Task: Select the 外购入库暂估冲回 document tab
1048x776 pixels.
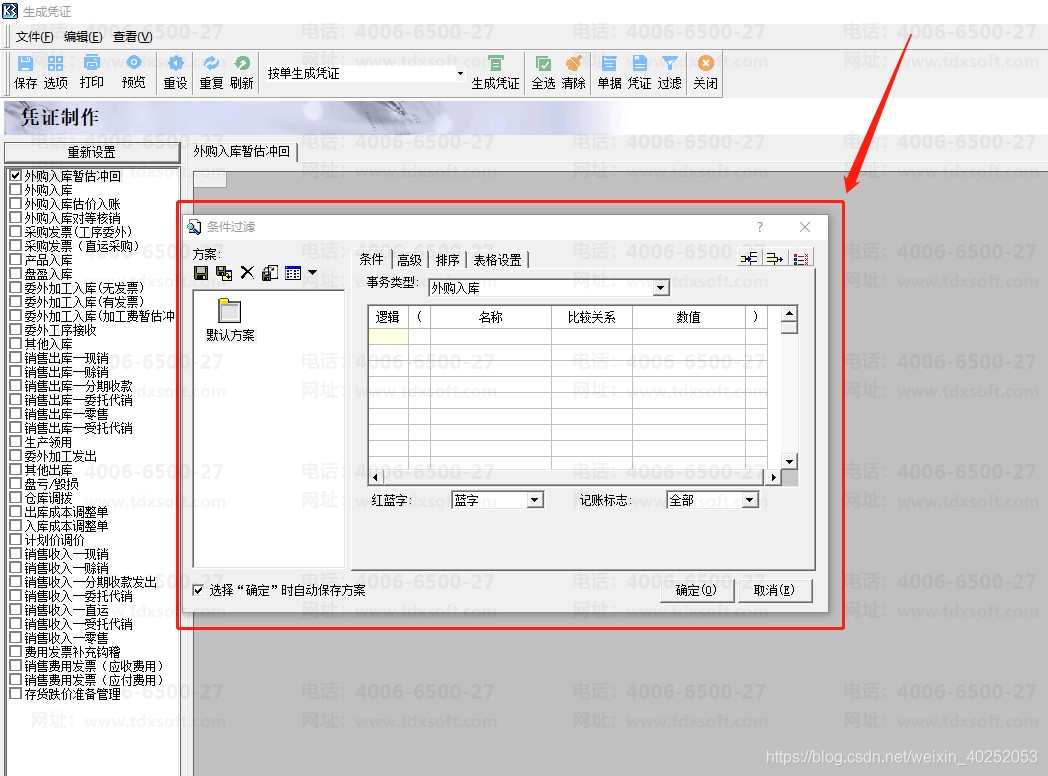Action: pyautogui.click(x=242, y=152)
